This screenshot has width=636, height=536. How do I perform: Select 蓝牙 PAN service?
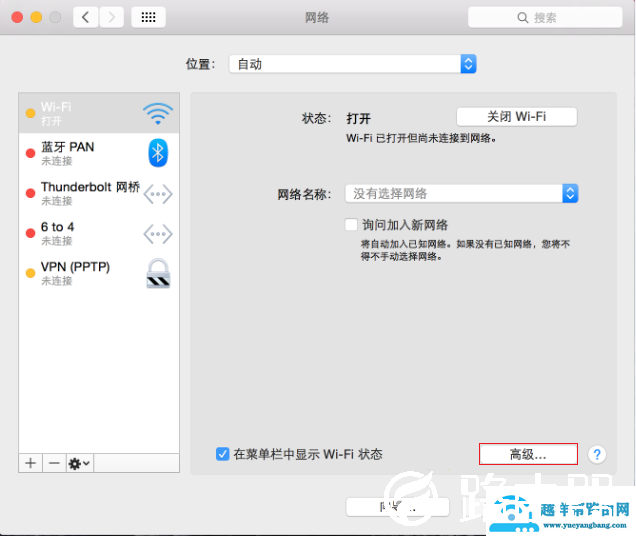[x=99, y=153]
